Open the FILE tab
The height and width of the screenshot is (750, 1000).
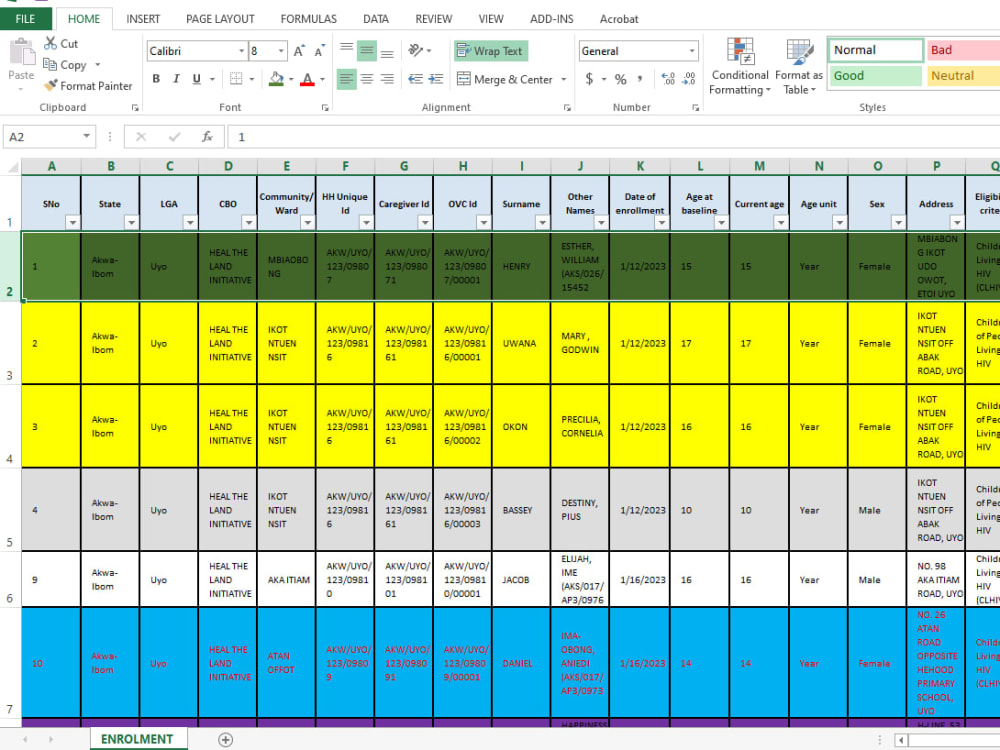point(26,18)
